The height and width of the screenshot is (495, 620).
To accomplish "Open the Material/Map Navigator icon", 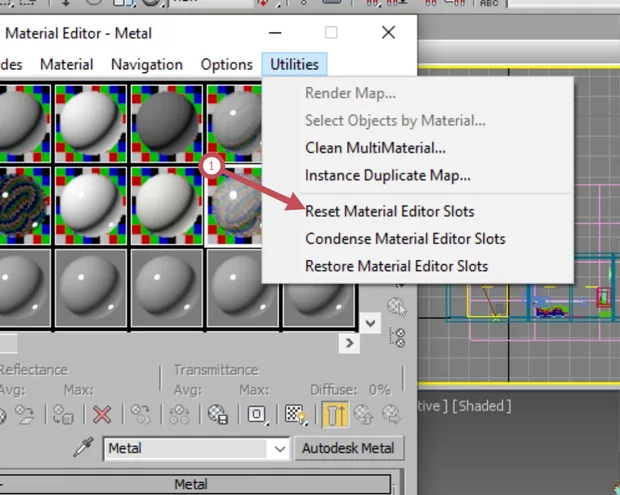I will 397,335.
